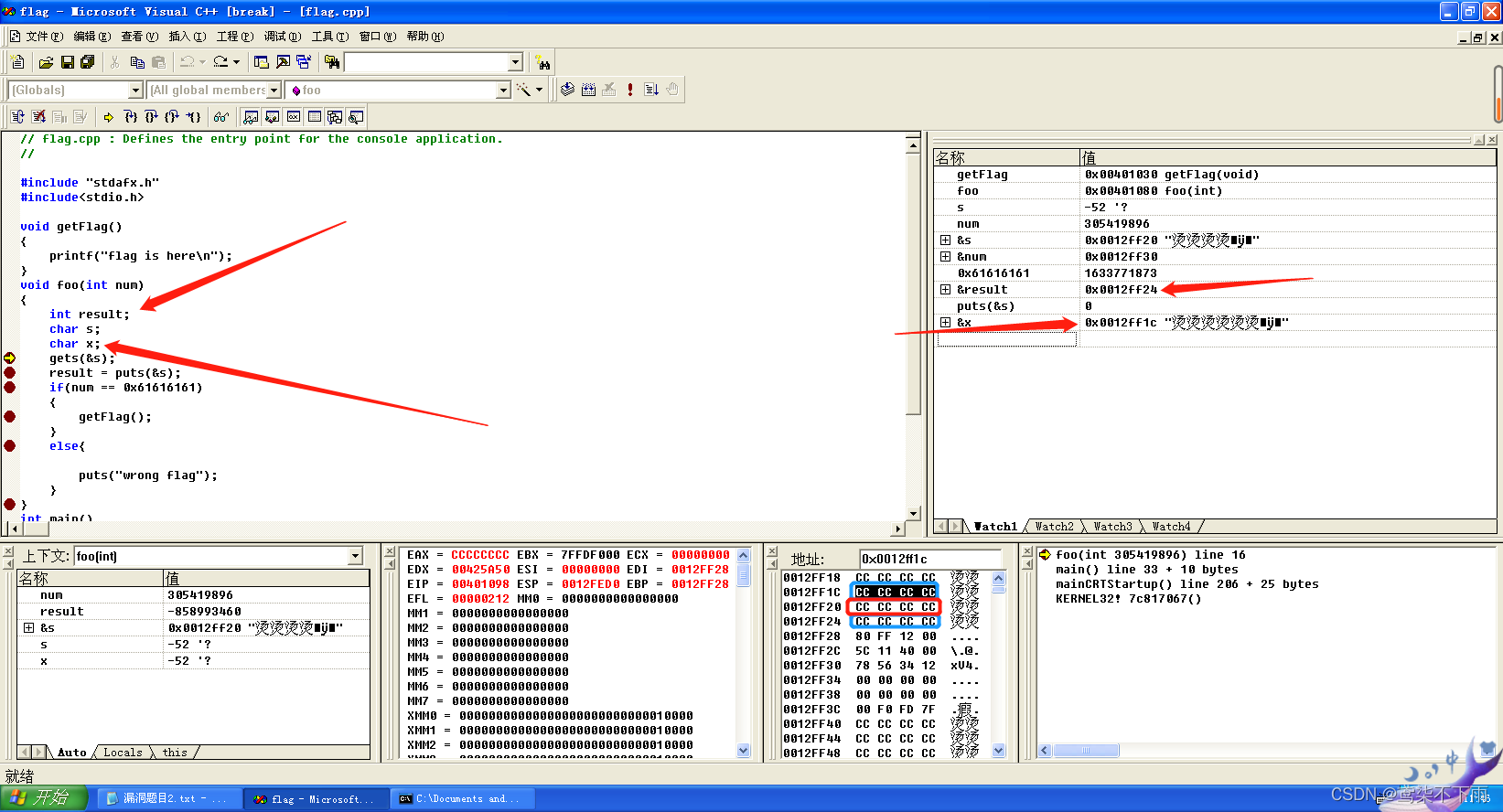This screenshot has height=812, width=1503.
Task: Click the Windows 开始 start button
Action: [43, 797]
